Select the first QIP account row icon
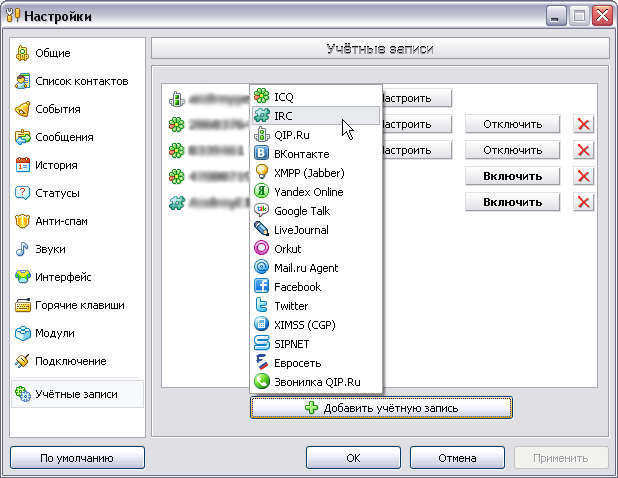The width and height of the screenshot is (618, 478). [177, 99]
